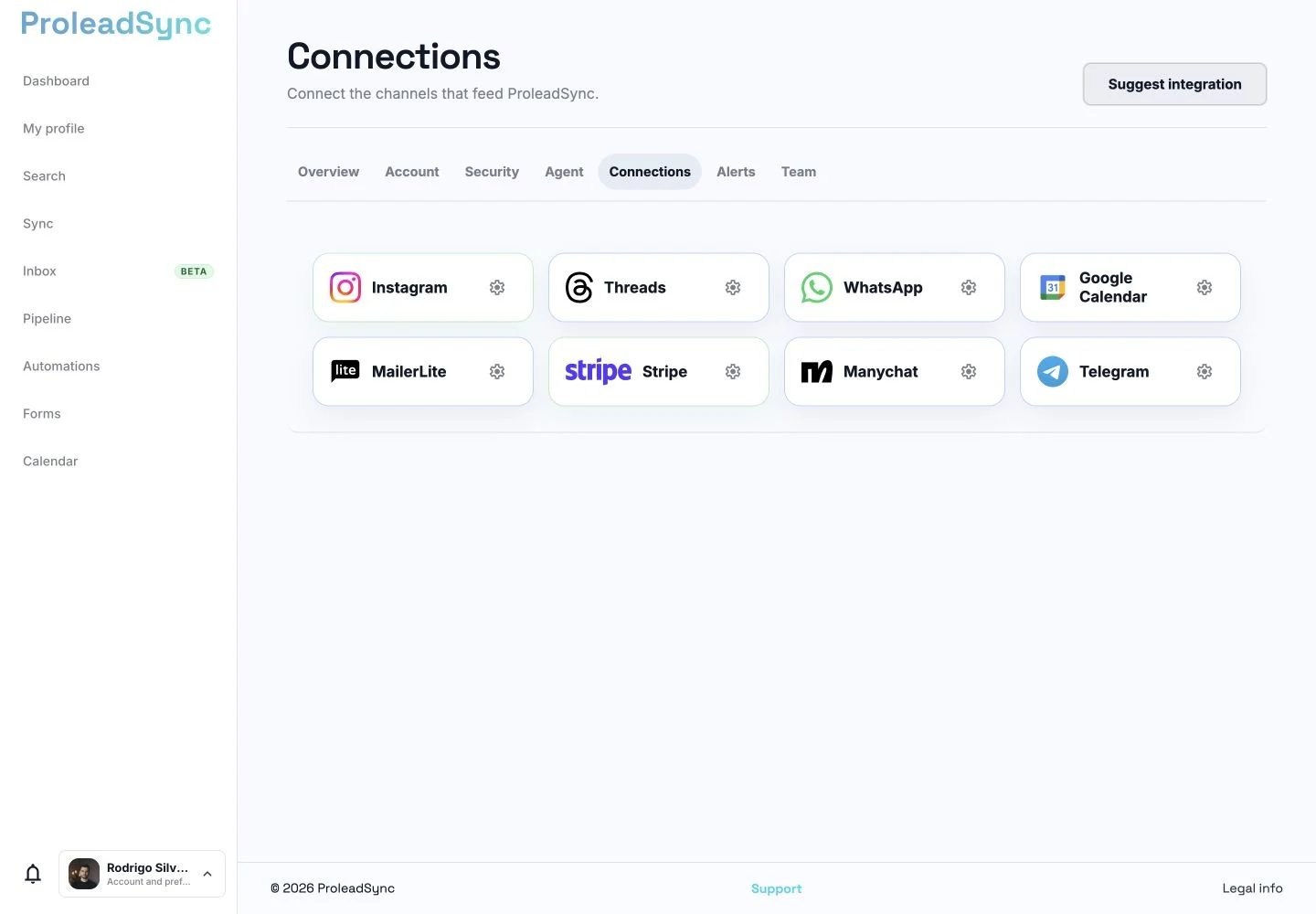This screenshot has width=1316, height=914.
Task: Click the Telegram logo icon
Action: pos(1053,372)
